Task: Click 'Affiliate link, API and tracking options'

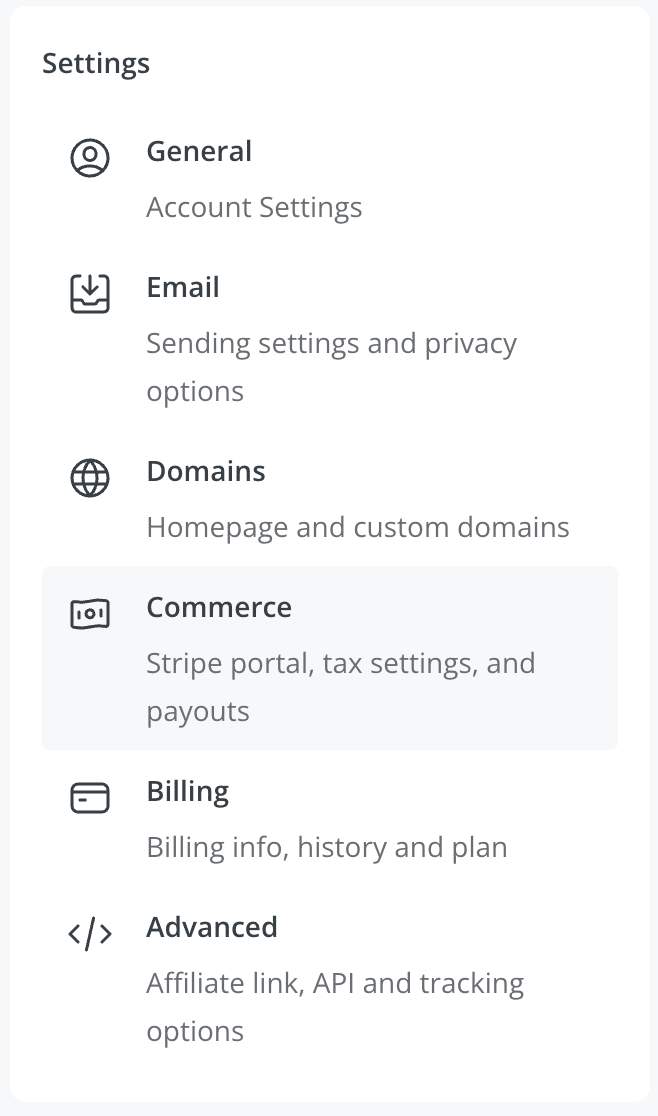Action: (335, 1006)
